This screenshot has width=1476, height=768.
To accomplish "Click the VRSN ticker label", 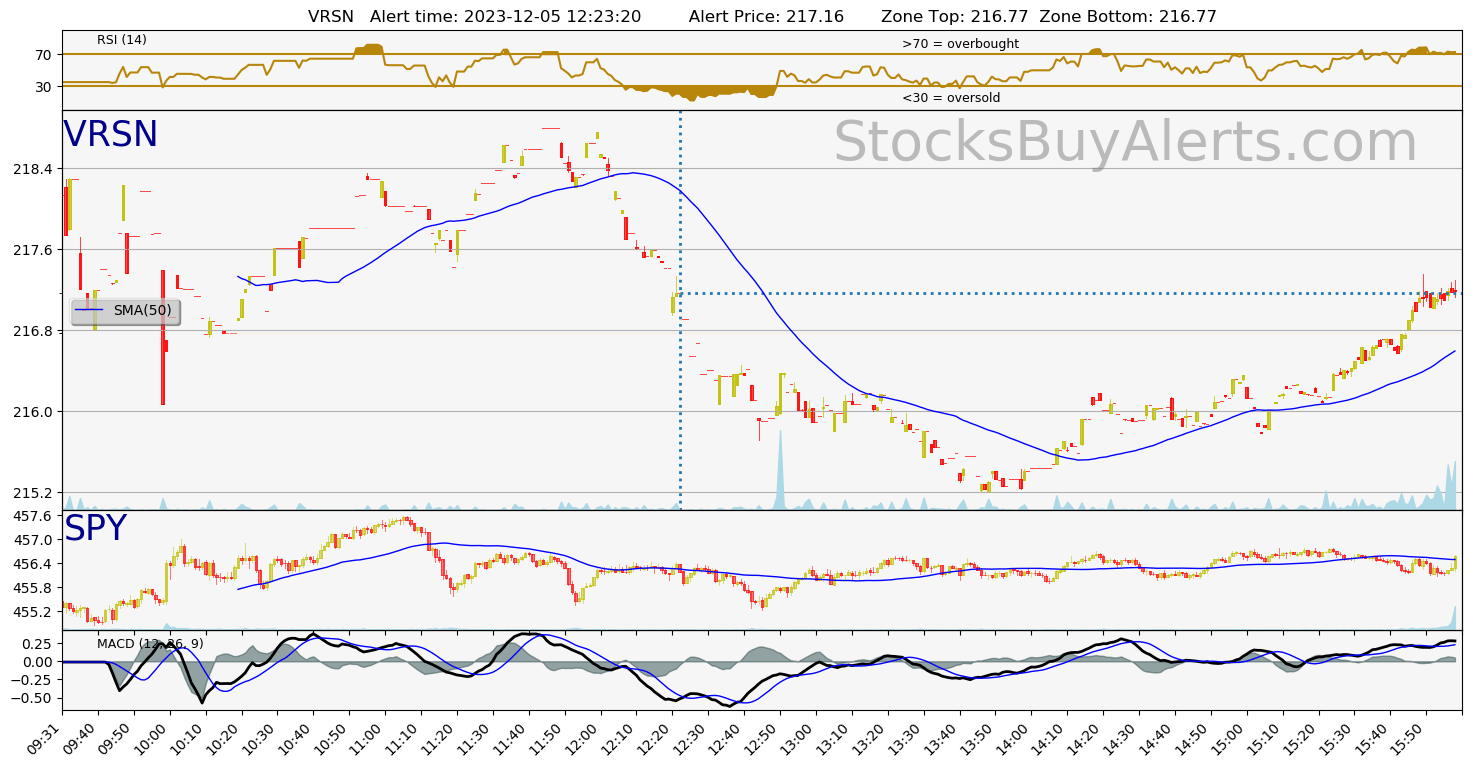I will coord(111,135).
